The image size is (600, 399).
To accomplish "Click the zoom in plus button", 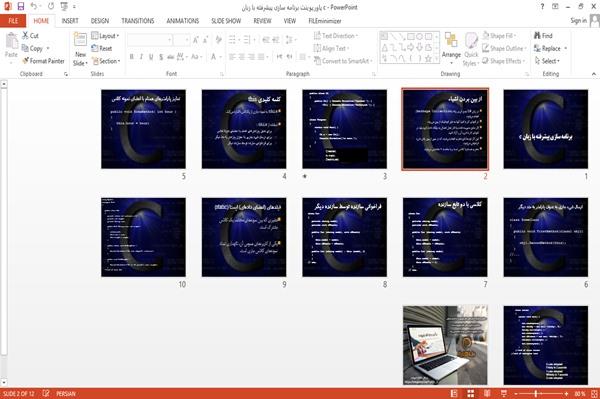I will point(566,393).
